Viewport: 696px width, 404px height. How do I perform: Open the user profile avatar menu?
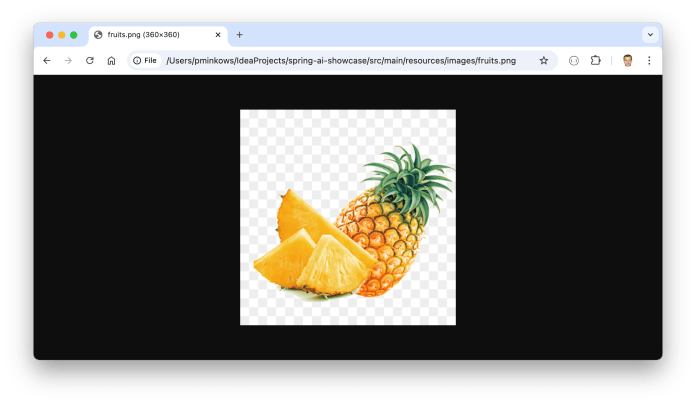tap(627, 61)
